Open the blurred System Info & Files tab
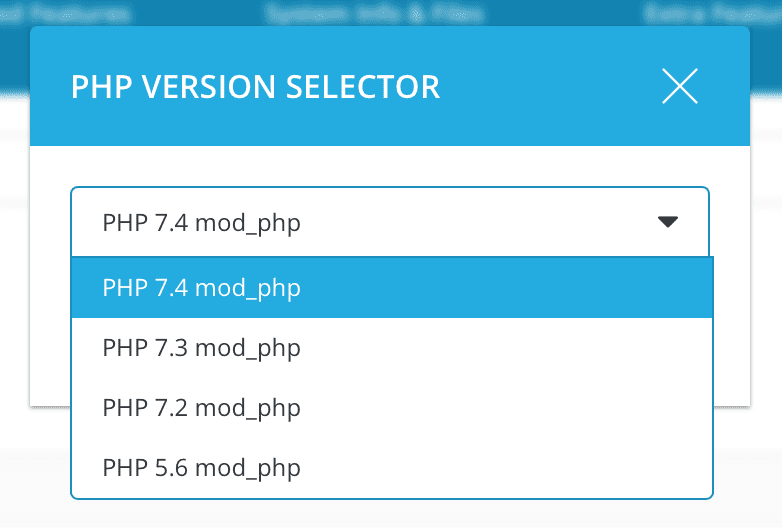The height and width of the screenshot is (528, 782). point(374,14)
